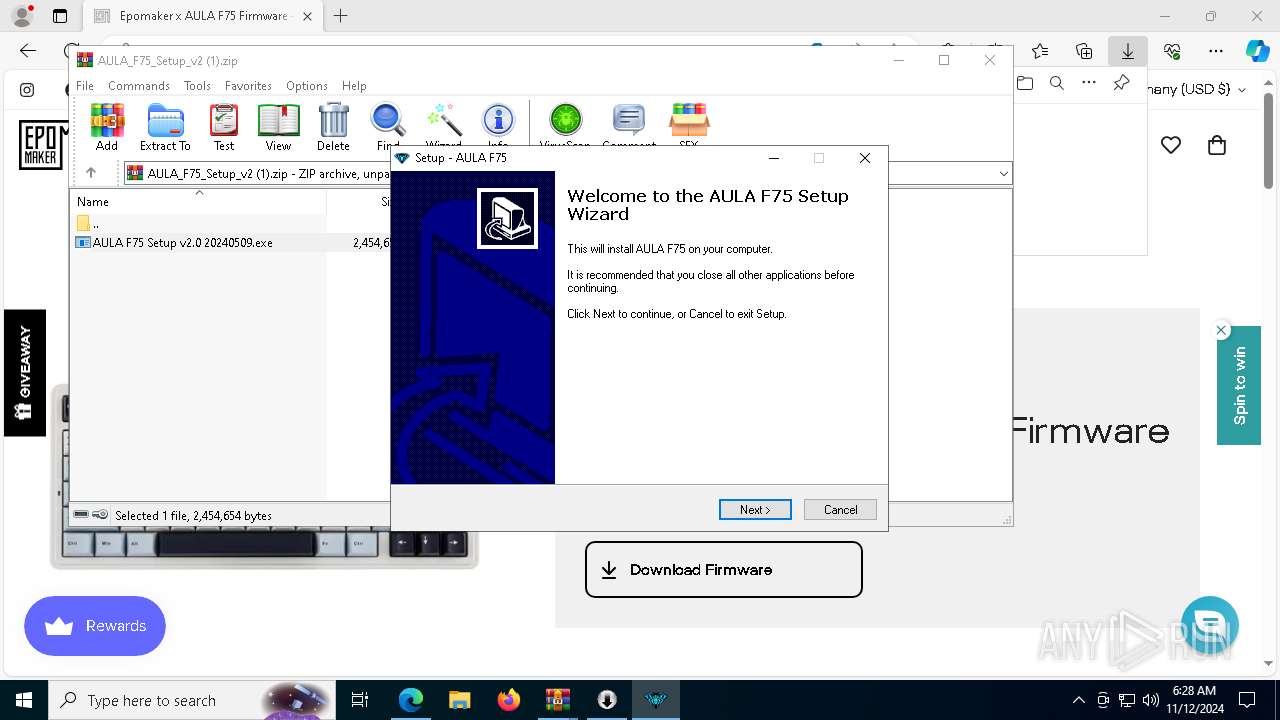Click the taskbar search box

click(x=192, y=700)
